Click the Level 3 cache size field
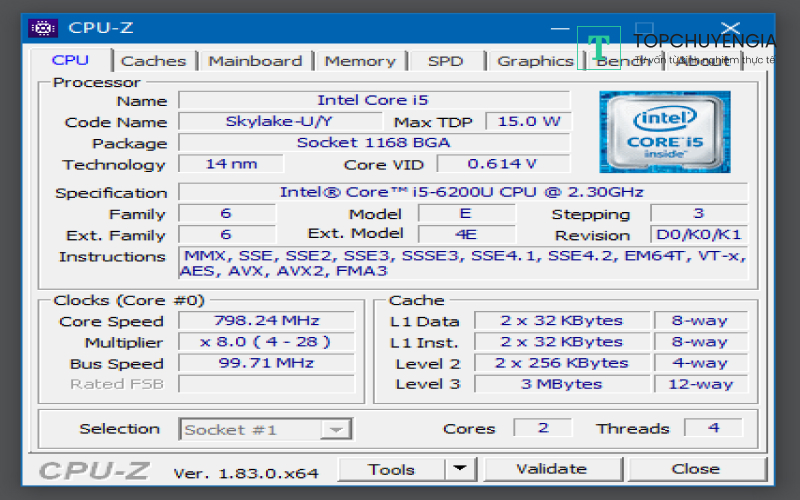The image size is (800, 500). click(x=561, y=384)
